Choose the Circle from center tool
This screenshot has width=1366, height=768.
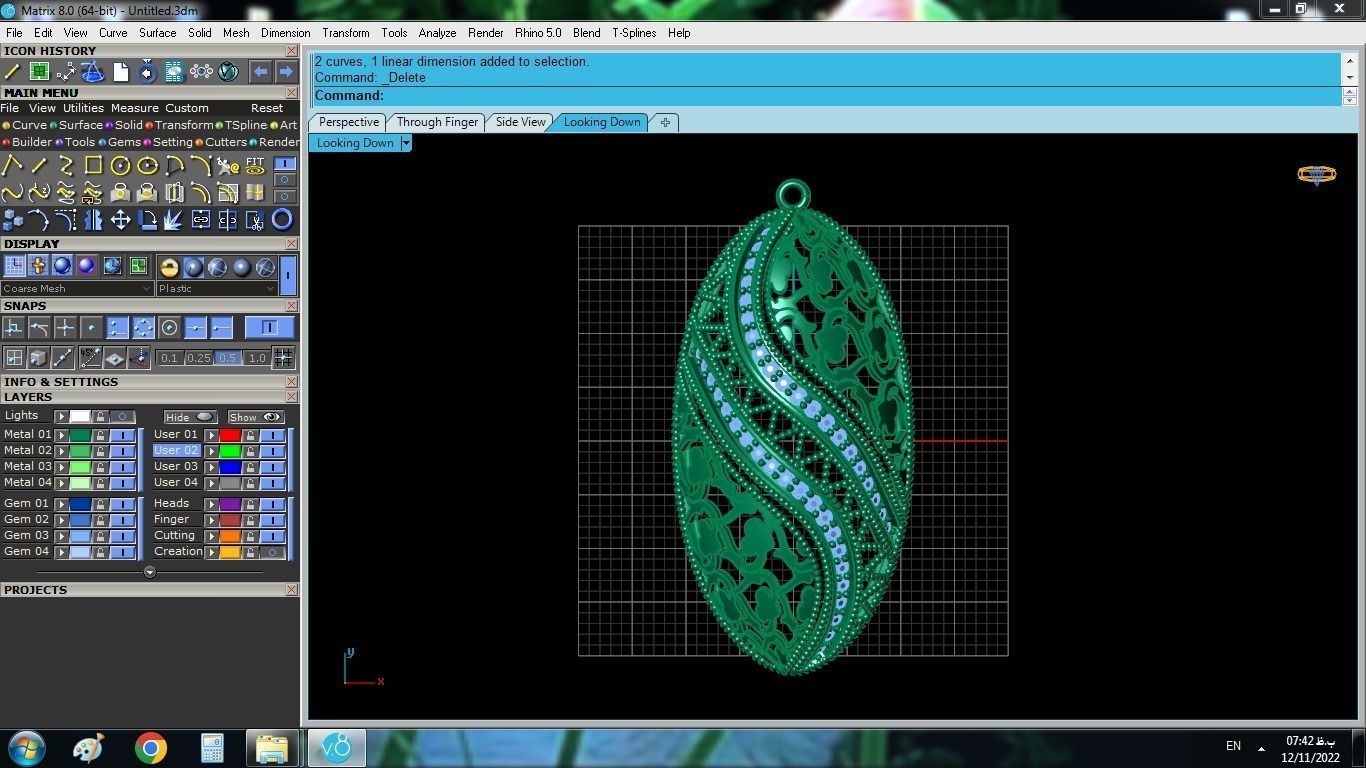pyautogui.click(x=120, y=165)
